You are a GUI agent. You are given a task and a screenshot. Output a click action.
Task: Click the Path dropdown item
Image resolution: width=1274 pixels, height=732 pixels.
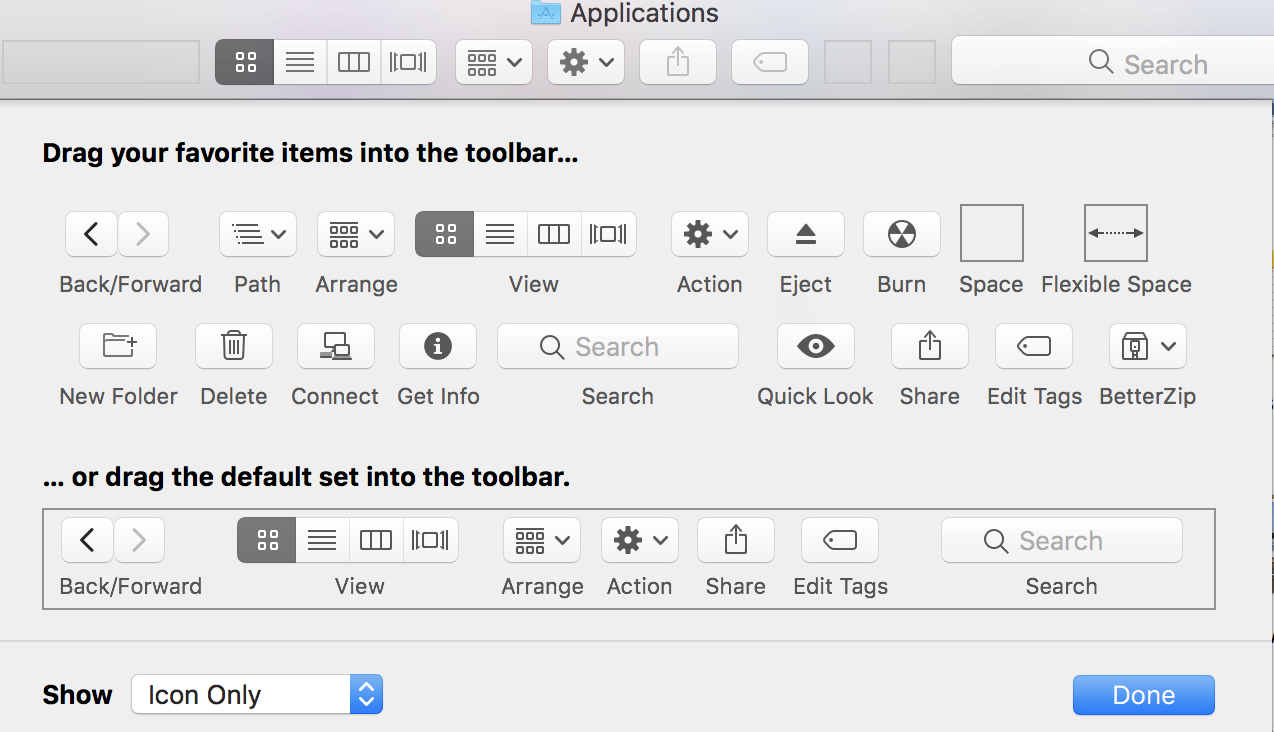click(x=257, y=234)
